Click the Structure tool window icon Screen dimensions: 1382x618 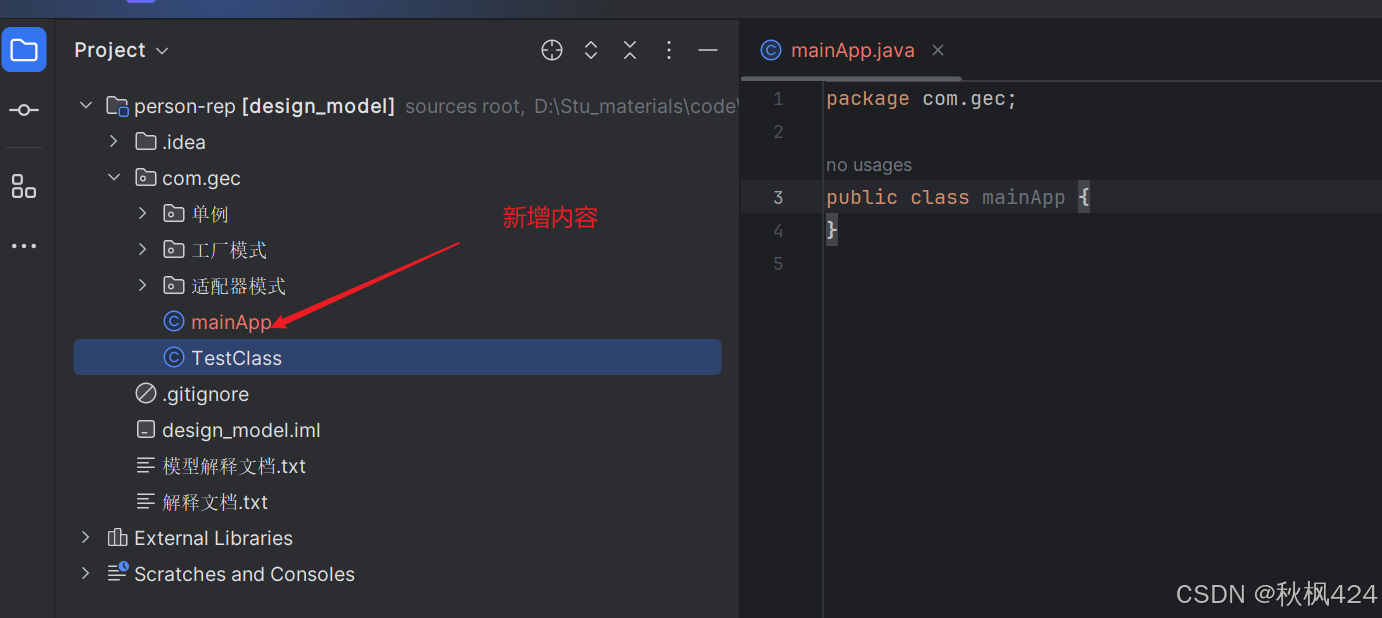point(24,186)
